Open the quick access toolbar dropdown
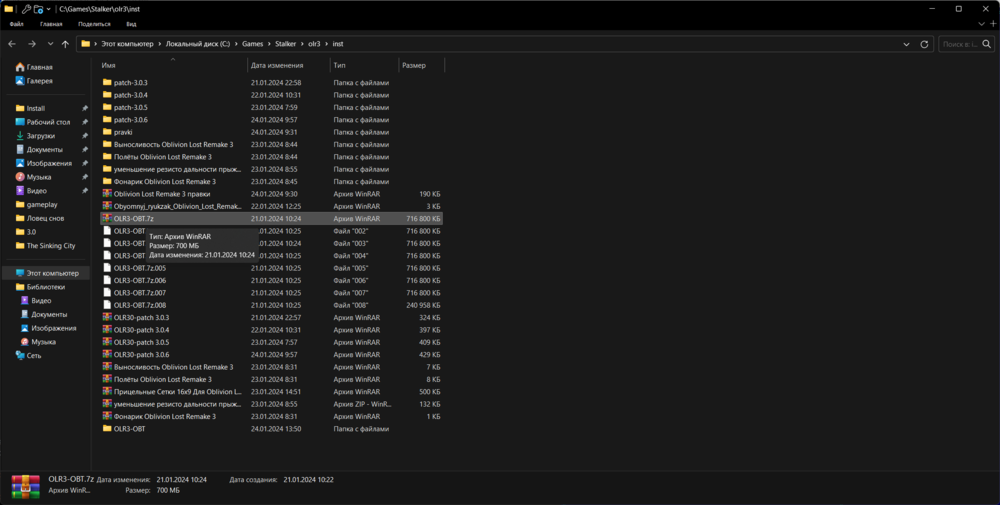Viewport: 1000px width, 505px height. (x=50, y=9)
